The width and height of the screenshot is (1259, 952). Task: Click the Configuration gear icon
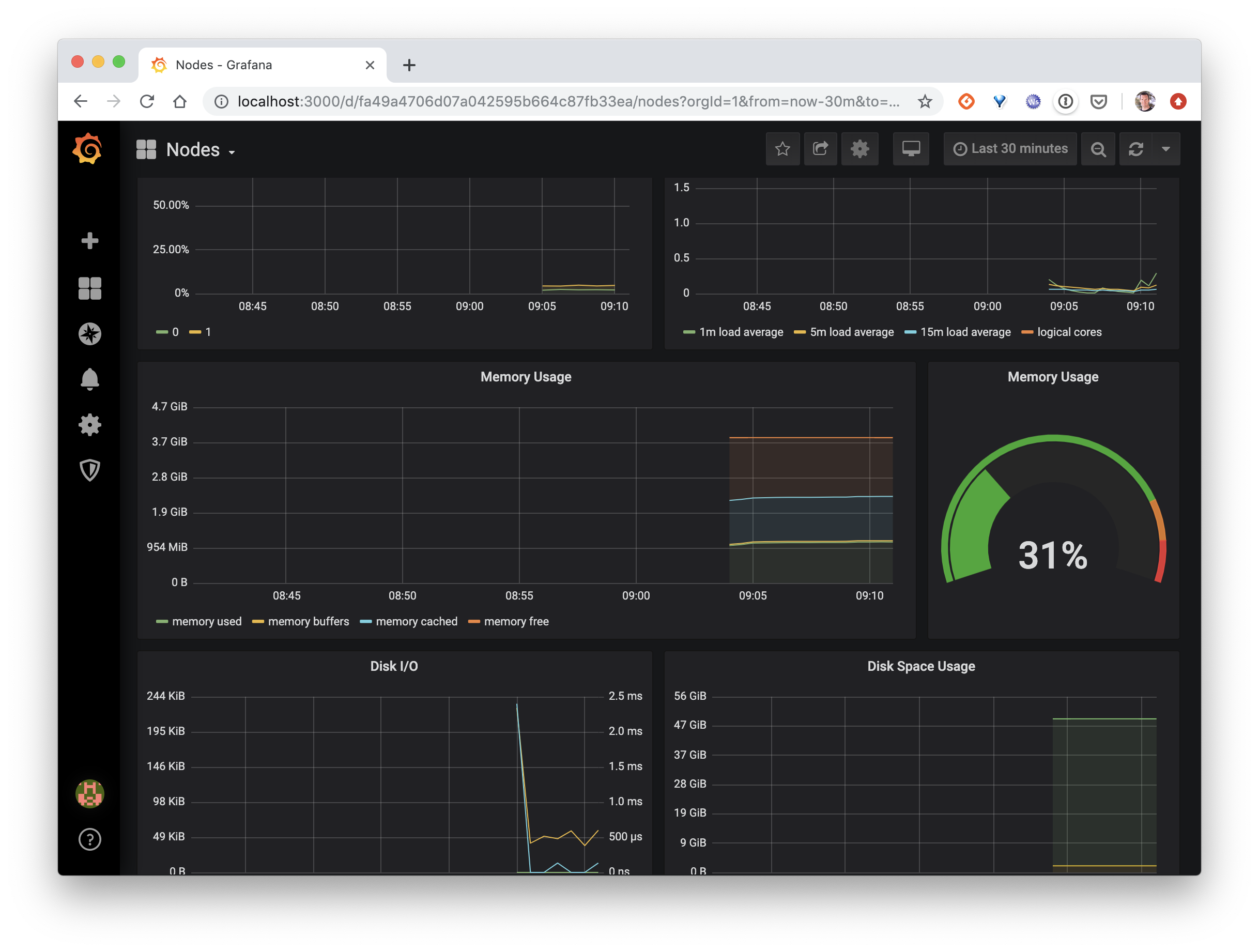(x=90, y=425)
